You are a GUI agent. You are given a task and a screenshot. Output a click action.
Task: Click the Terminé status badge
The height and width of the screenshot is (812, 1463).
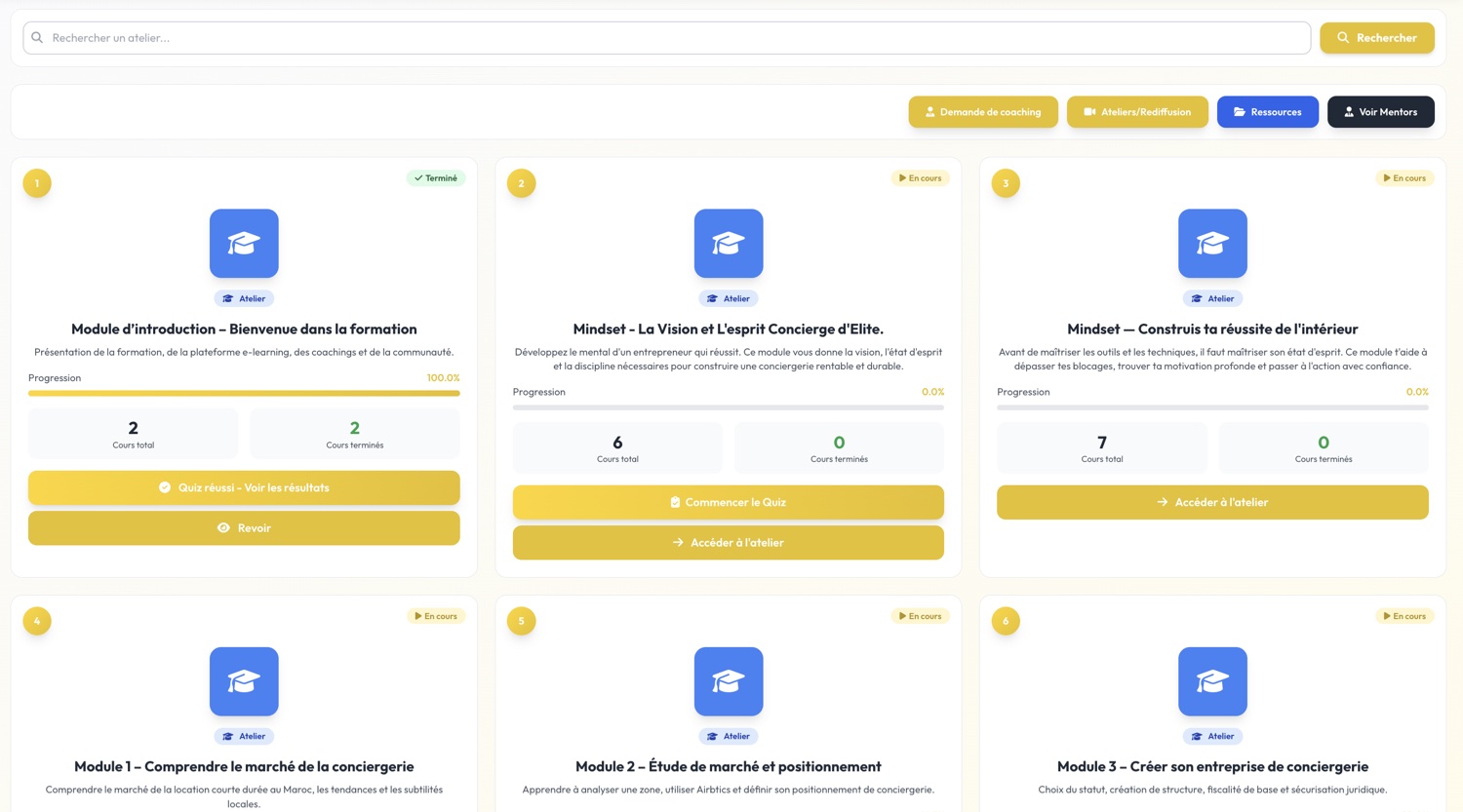[436, 178]
